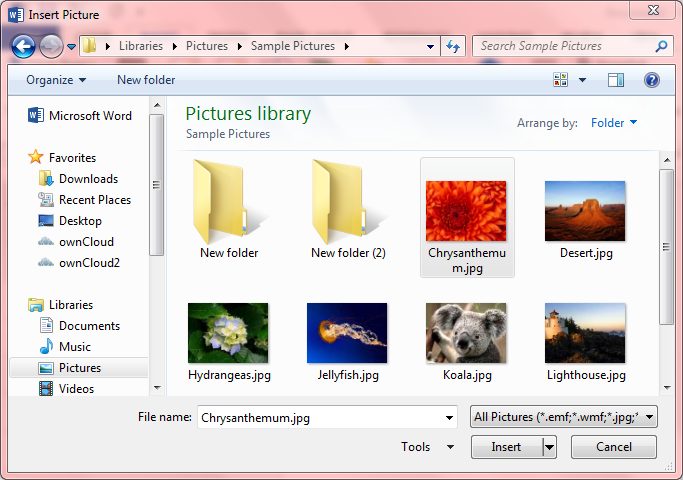Open the recent pages dropdown arrow

coord(71,46)
